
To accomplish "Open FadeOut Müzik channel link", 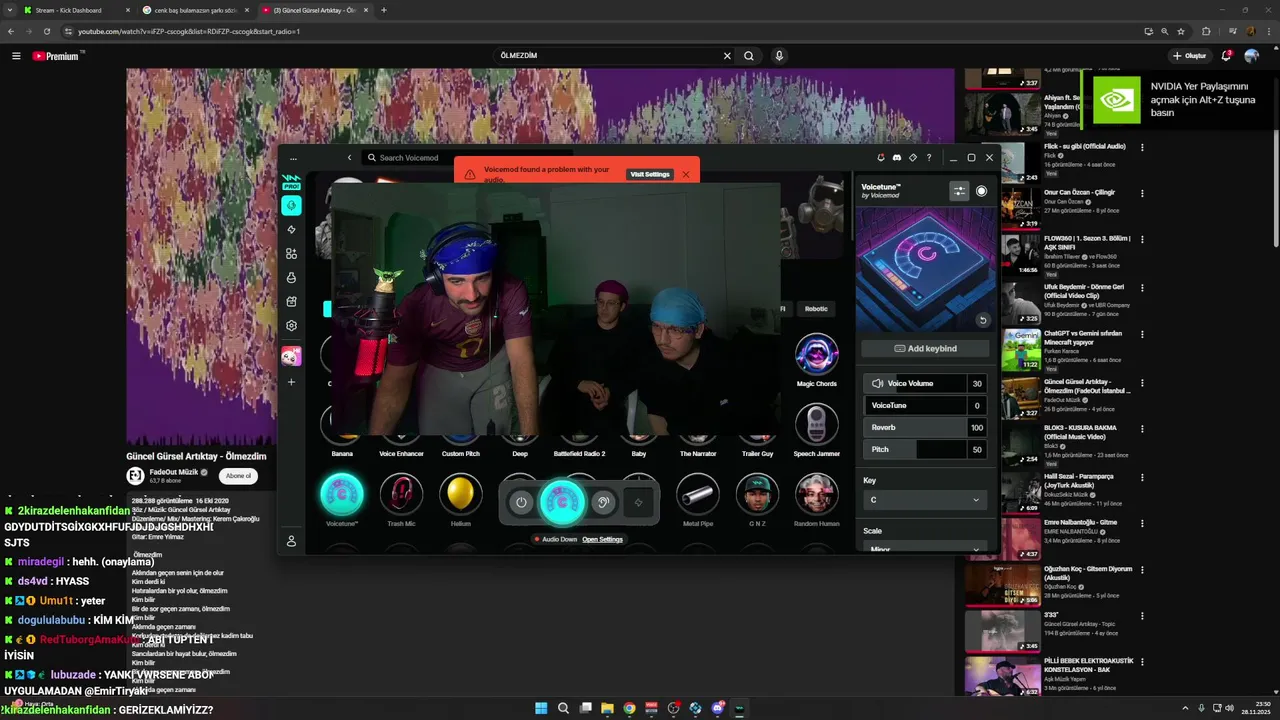I will point(174,472).
